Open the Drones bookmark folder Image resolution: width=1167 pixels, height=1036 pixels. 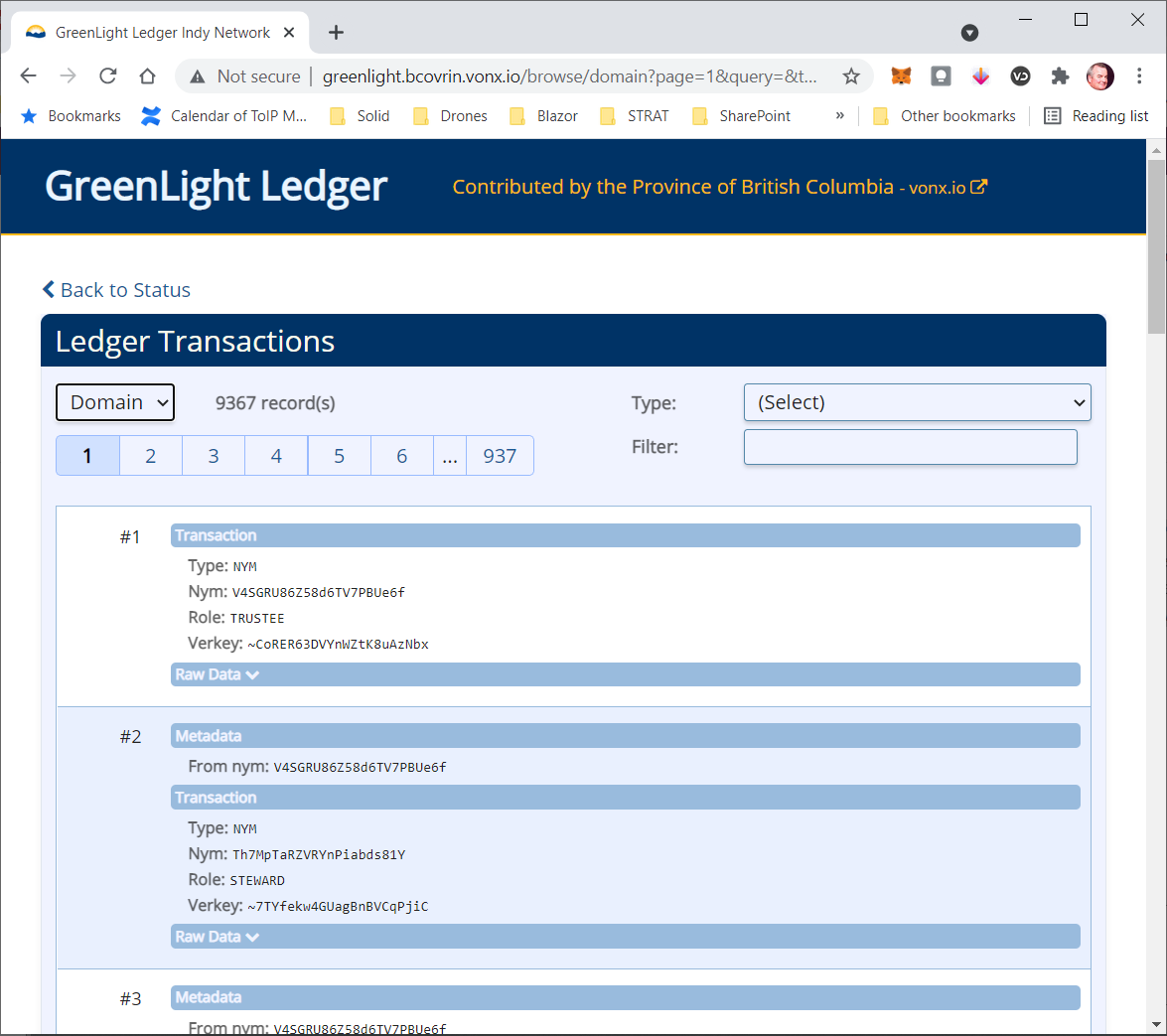click(451, 116)
